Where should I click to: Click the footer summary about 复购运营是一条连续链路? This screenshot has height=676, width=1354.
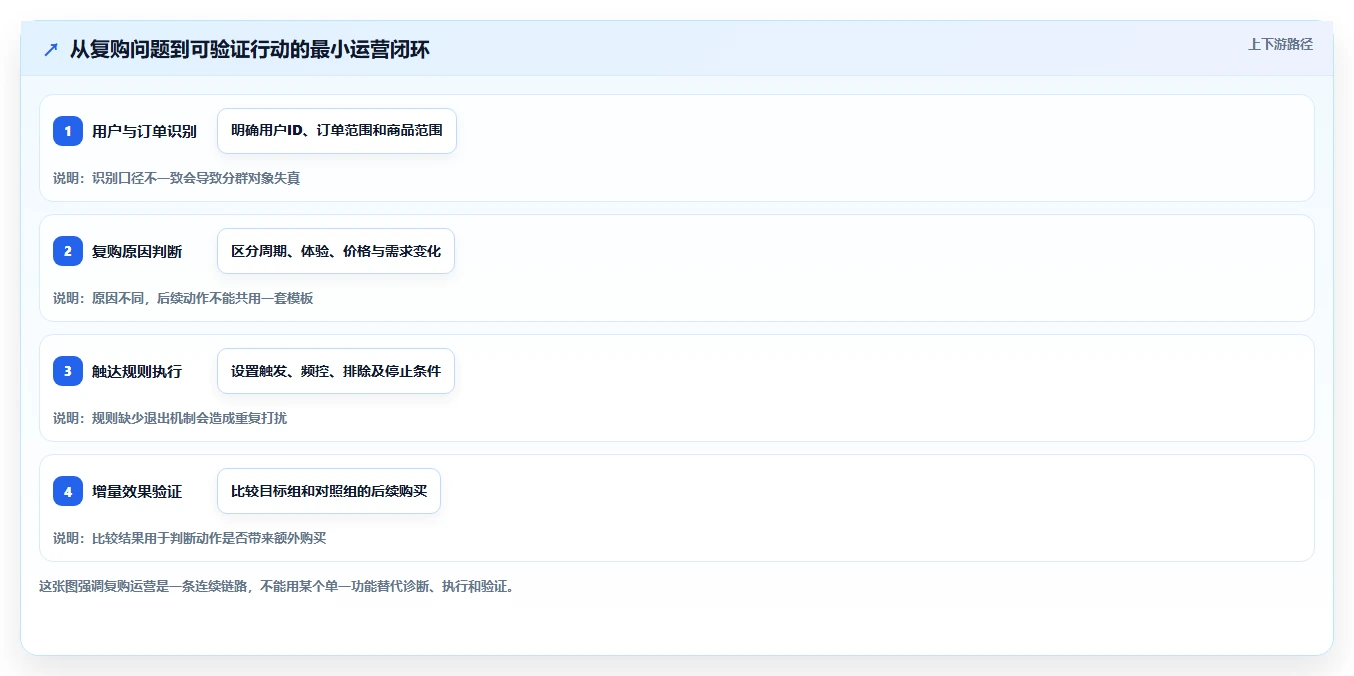(276, 586)
